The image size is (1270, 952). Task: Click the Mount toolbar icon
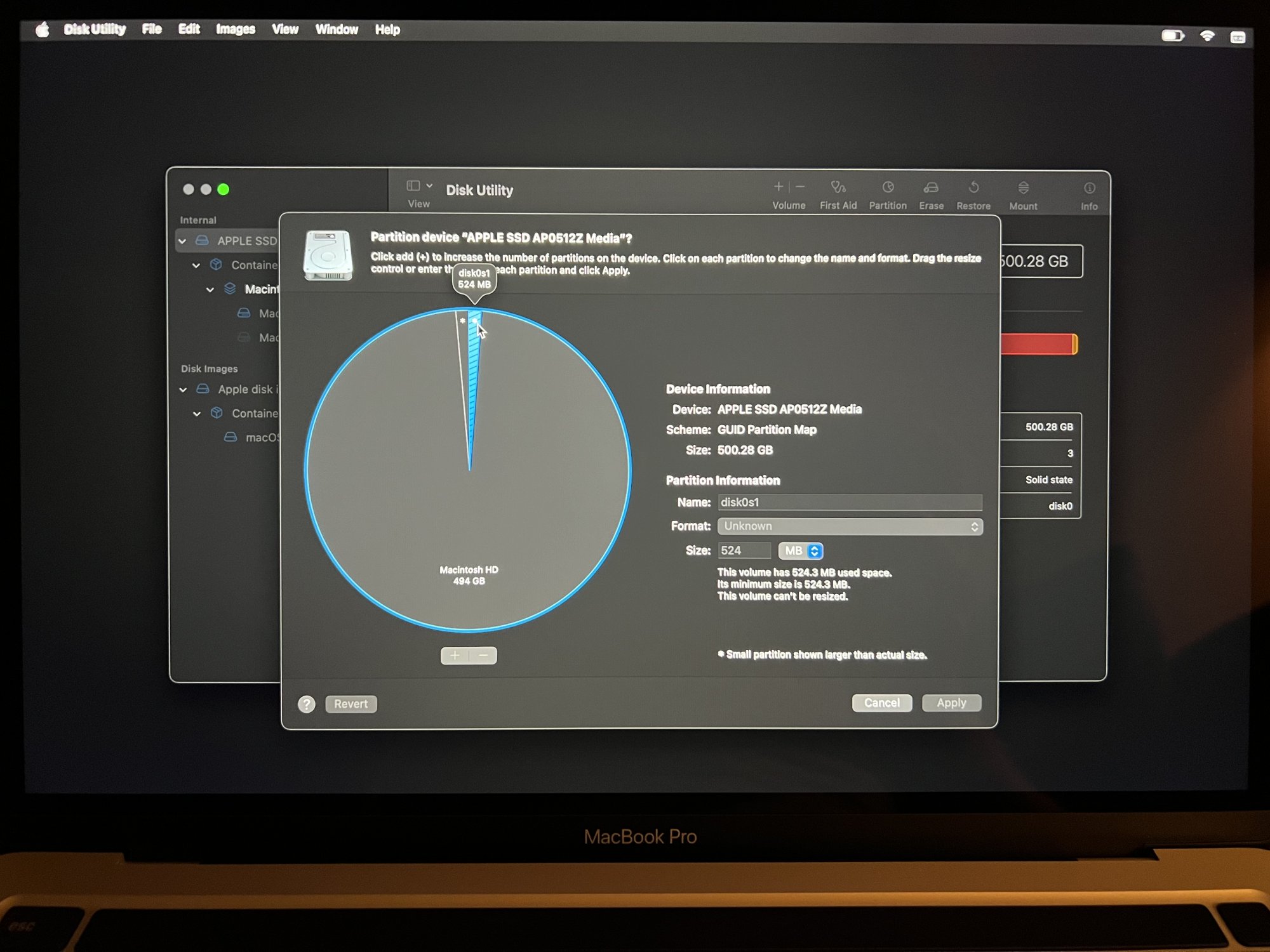(1023, 188)
